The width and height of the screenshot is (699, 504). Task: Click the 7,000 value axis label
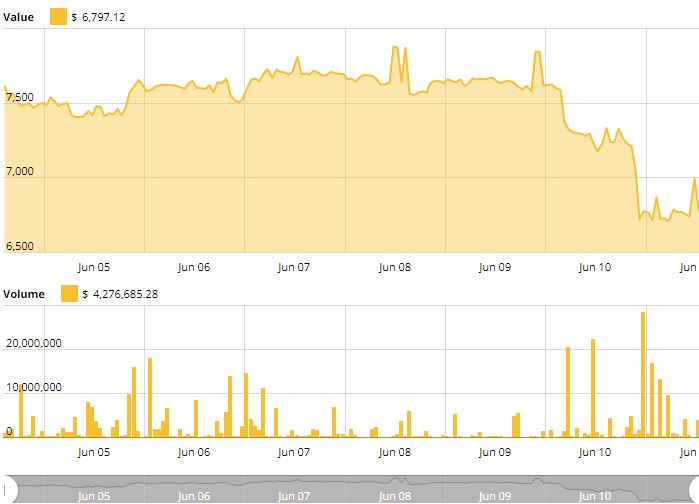(20, 172)
